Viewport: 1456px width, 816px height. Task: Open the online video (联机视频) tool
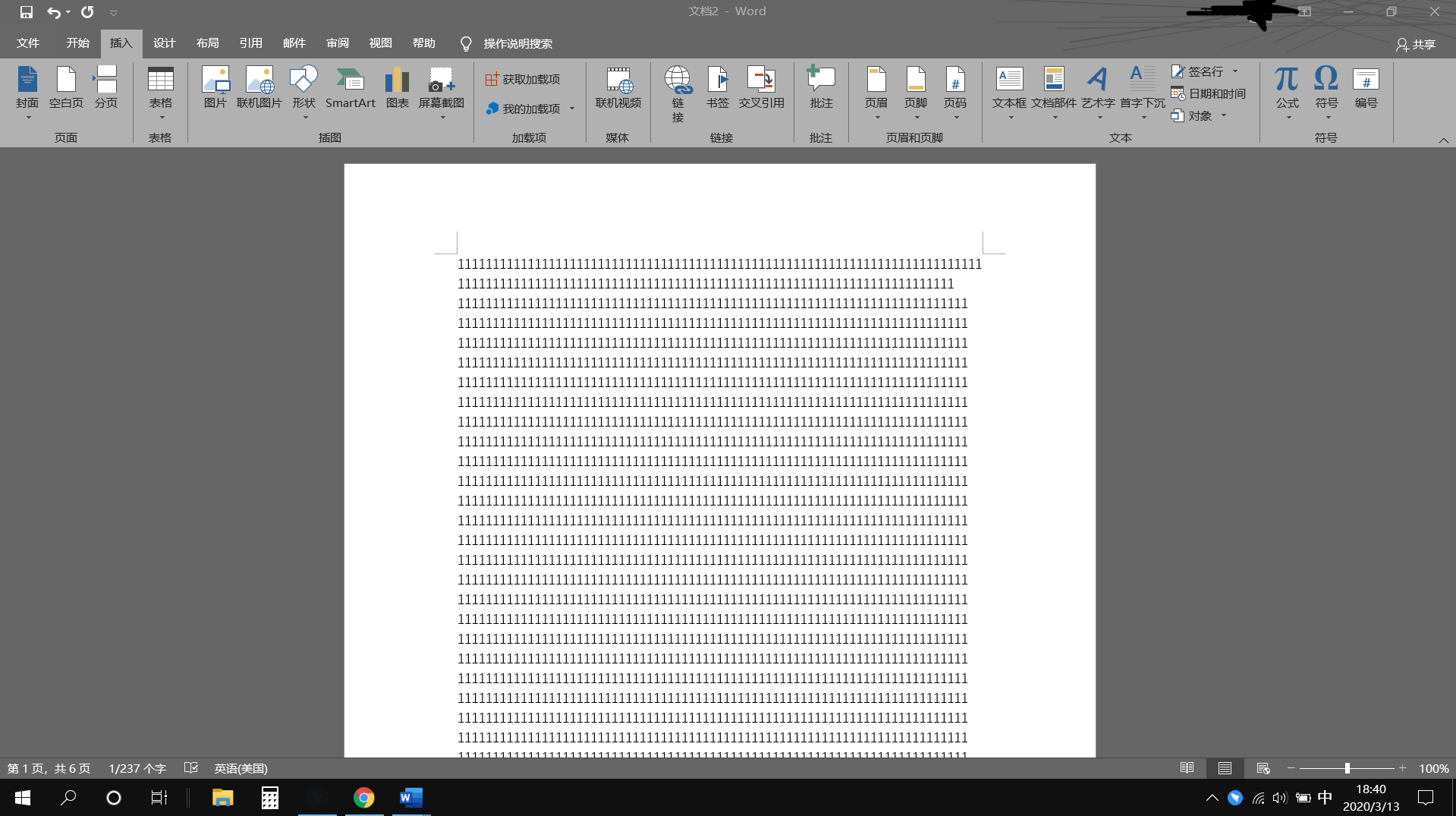[x=618, y=89]
